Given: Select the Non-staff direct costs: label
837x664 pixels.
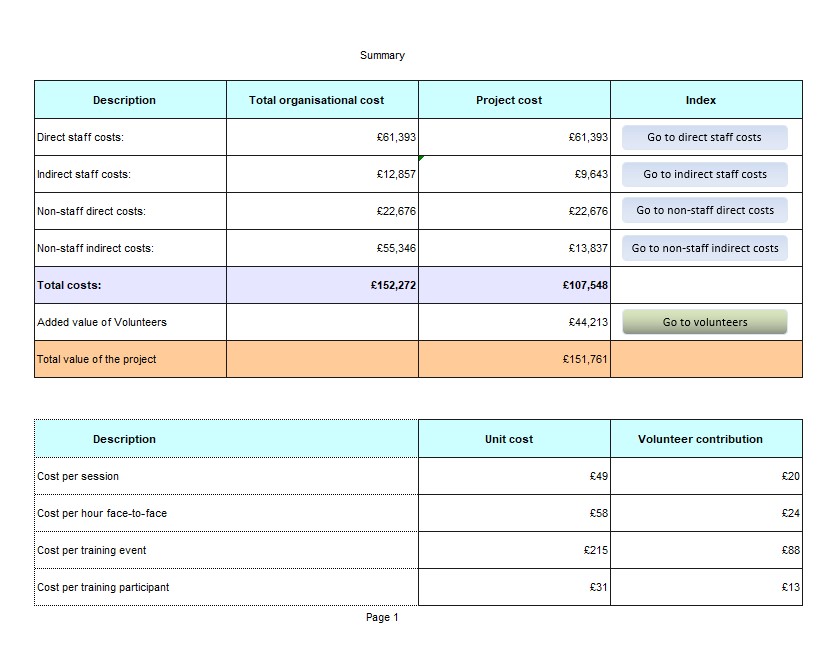Looking at the screenshot, I should [x=91, y=211].
